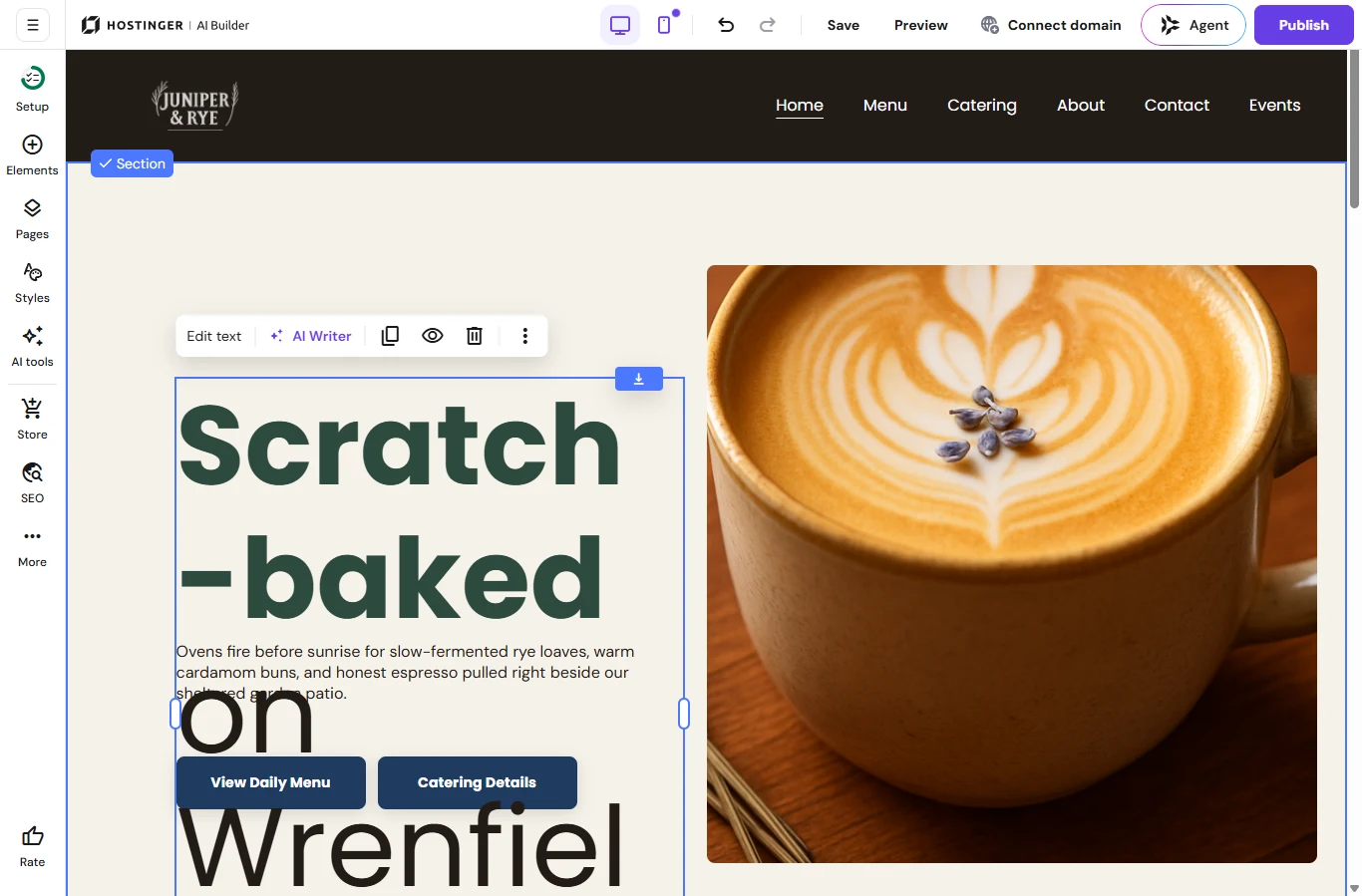Screen dimensions: 1362x896
Task: Open the More options sidebar item
Action: point(32,546)
